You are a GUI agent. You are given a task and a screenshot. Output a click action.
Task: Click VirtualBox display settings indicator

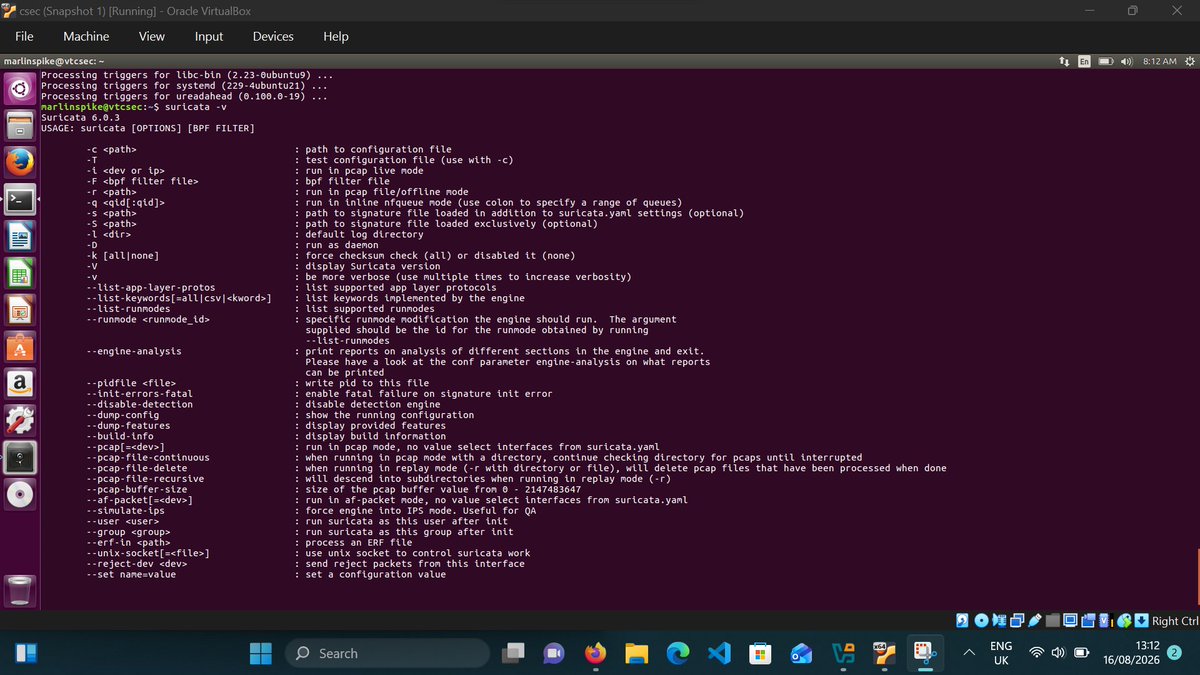pyautogui.click(x=1070, y=621)
